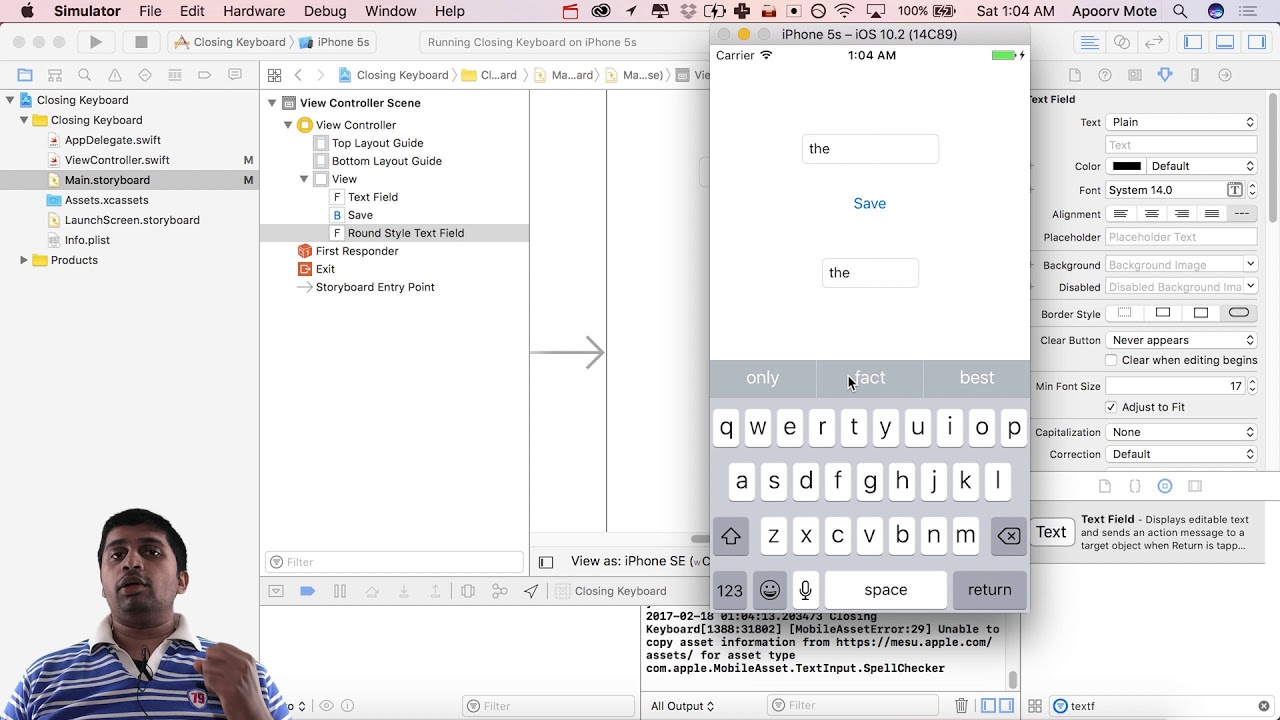Show the code snippet library braces icon
1280x720 pixels.
coord(1135,486)
